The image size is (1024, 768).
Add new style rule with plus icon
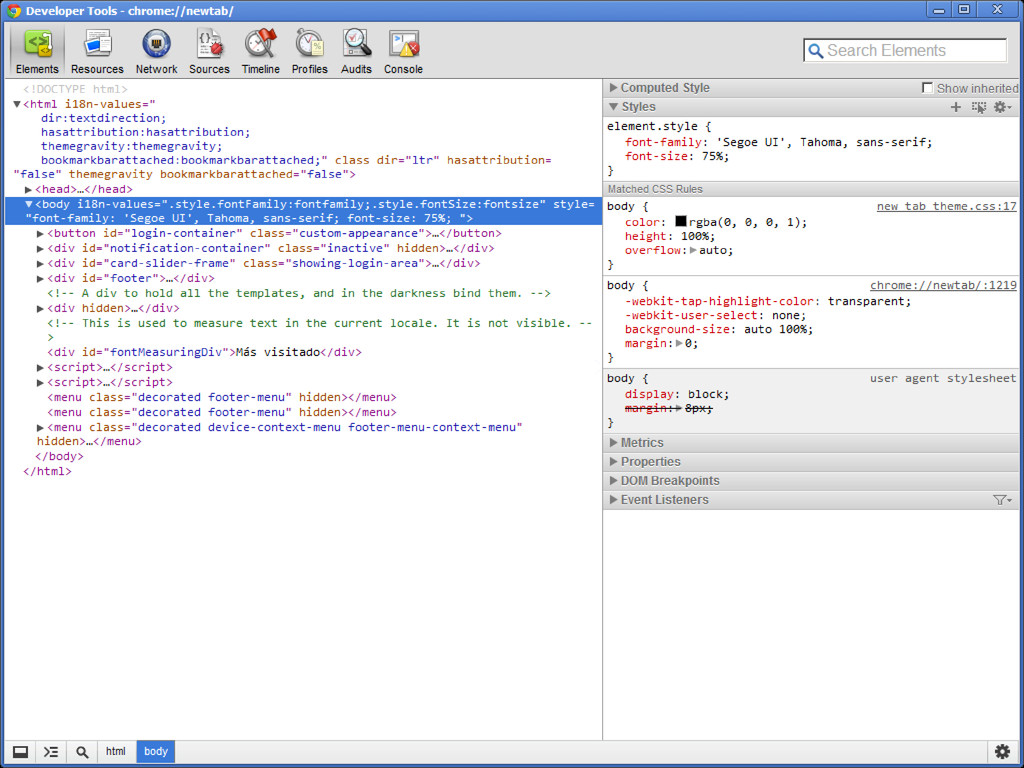[955, 107]
